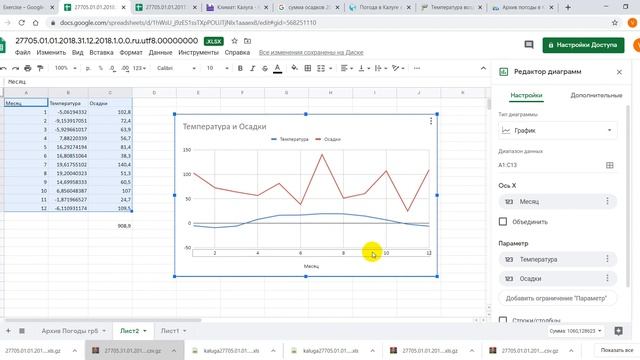
Task: Open the Сумма status dropdown
Action: 575,331
